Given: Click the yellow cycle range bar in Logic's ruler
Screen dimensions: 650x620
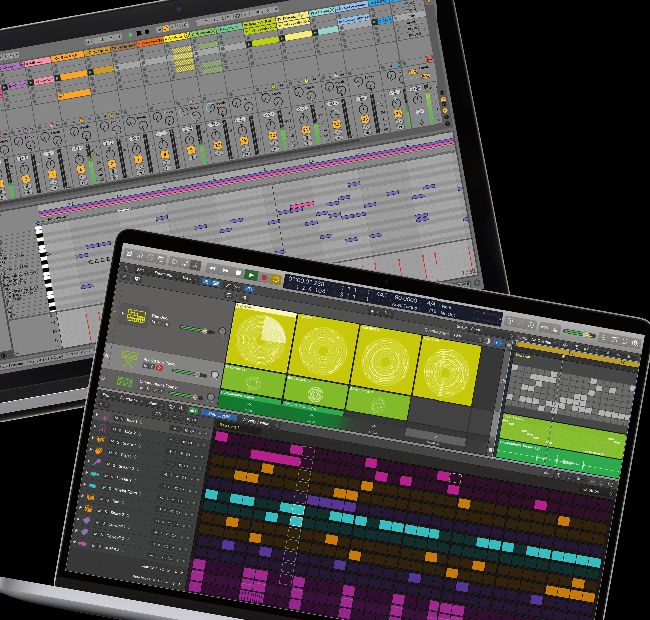Looking at the screenshot, I should pos(577,355).
